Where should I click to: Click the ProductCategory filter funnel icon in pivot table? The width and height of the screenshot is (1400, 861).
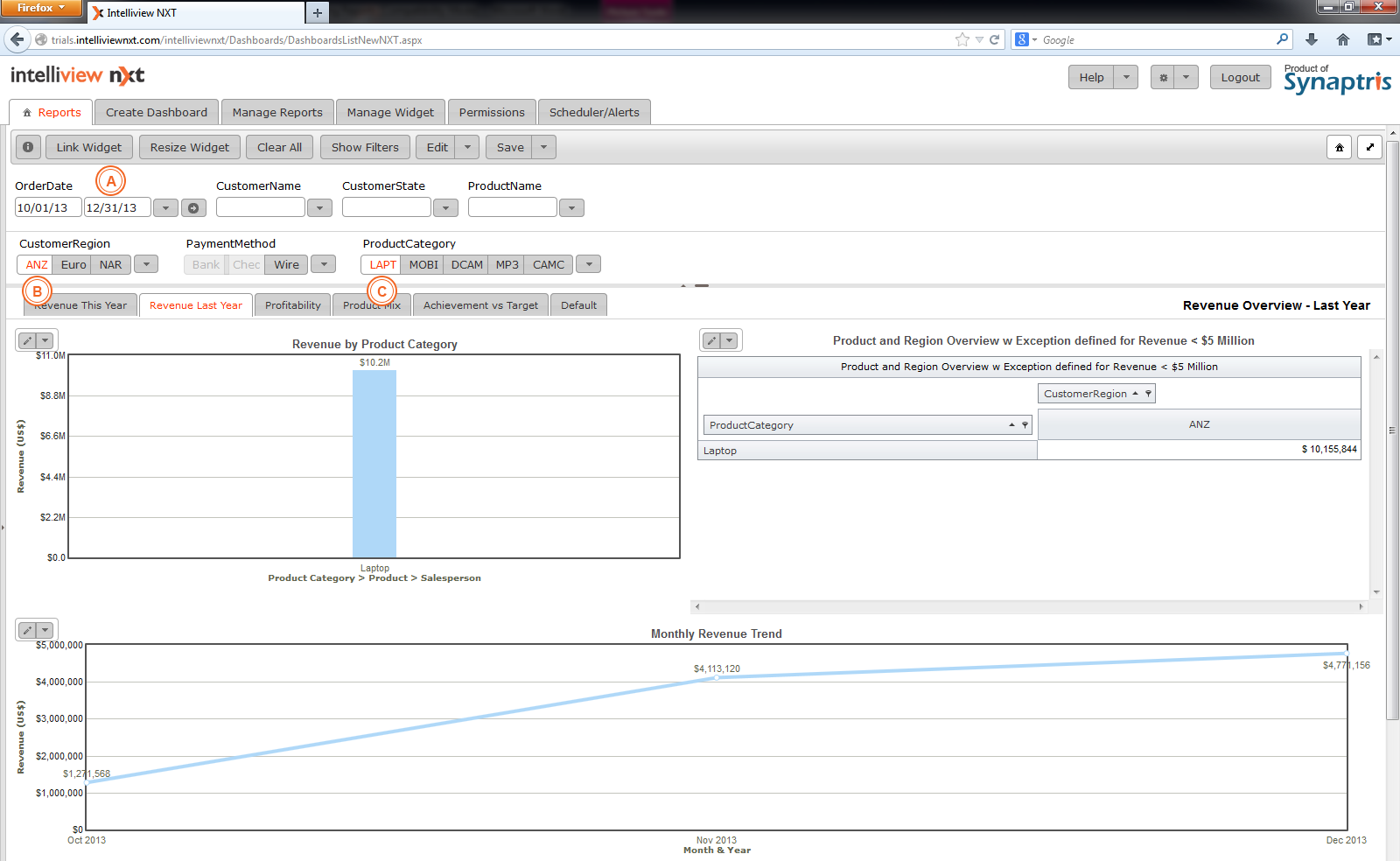point(1025,425)
